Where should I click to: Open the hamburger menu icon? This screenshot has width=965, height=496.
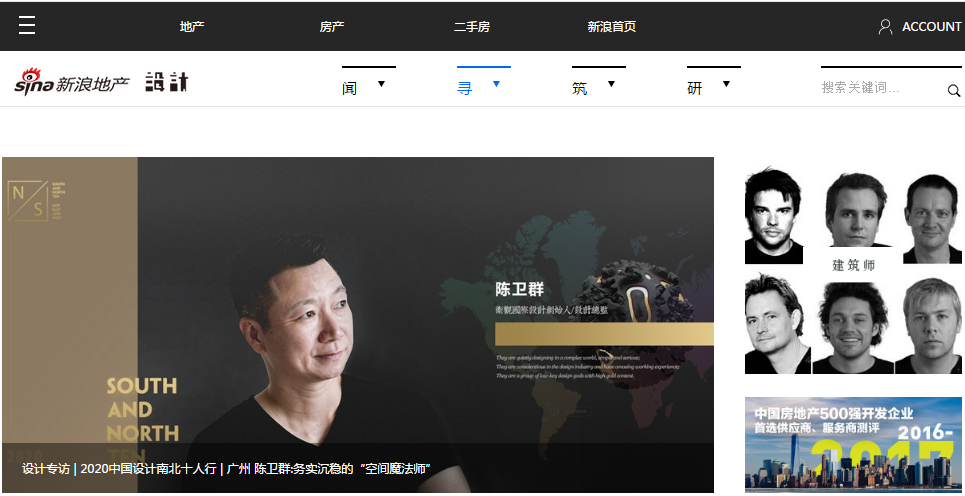(27, 26)
